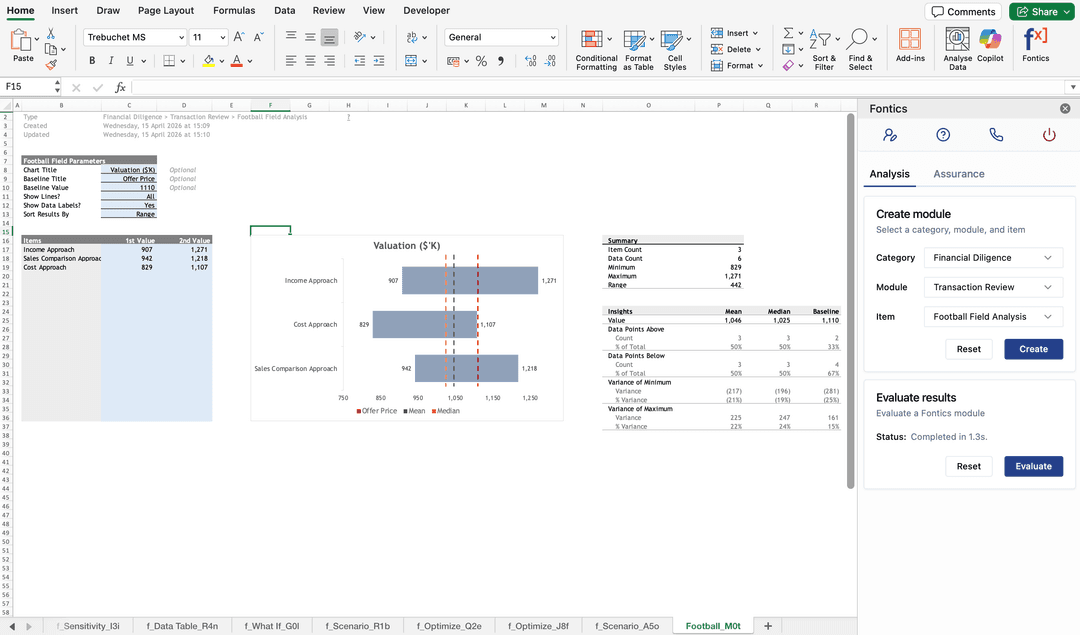Apply the red font color
This screenshot has width=1080, height=635.
[237, 61]
